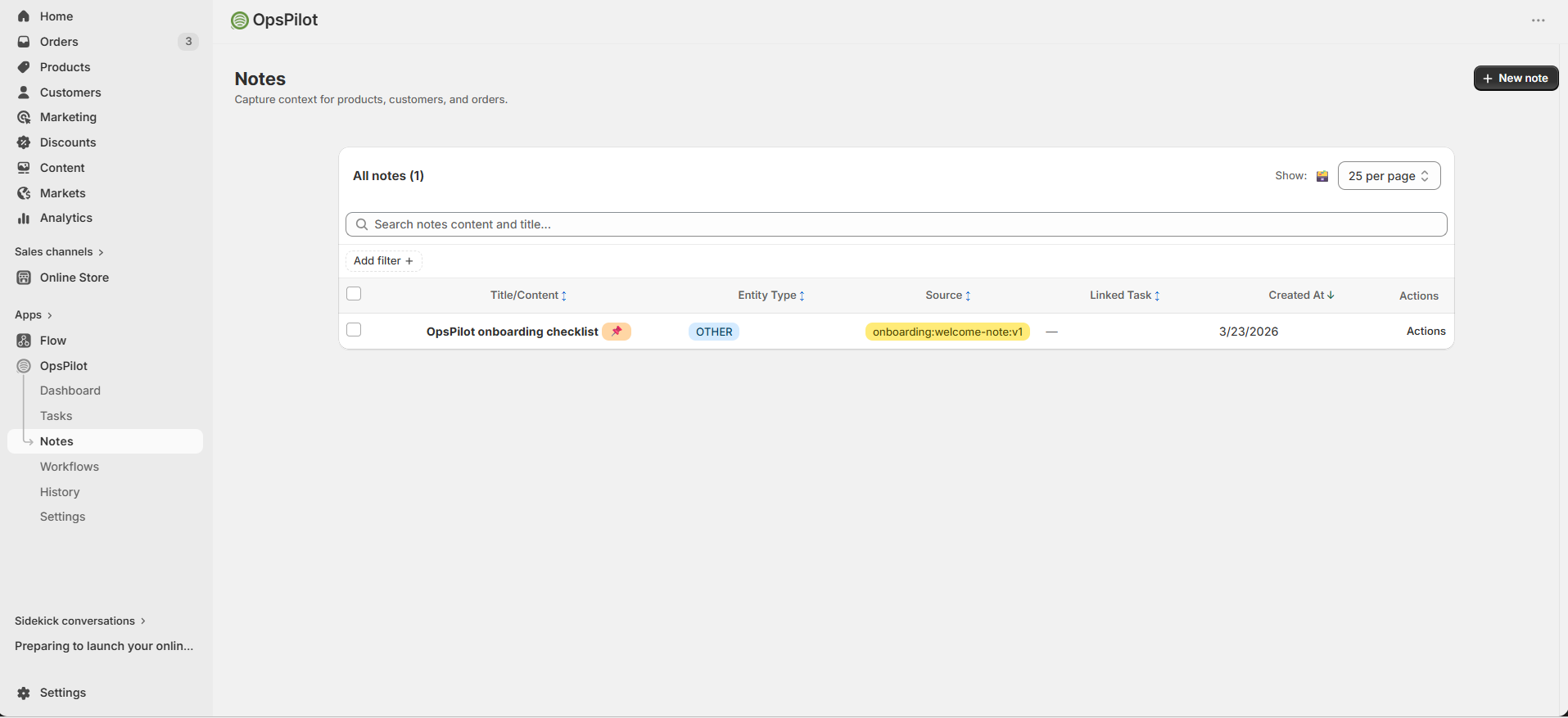The width and height of the screenshot is (1568, 718).
Task: Open Preparing to launch conversation
Action: point(104,647)
